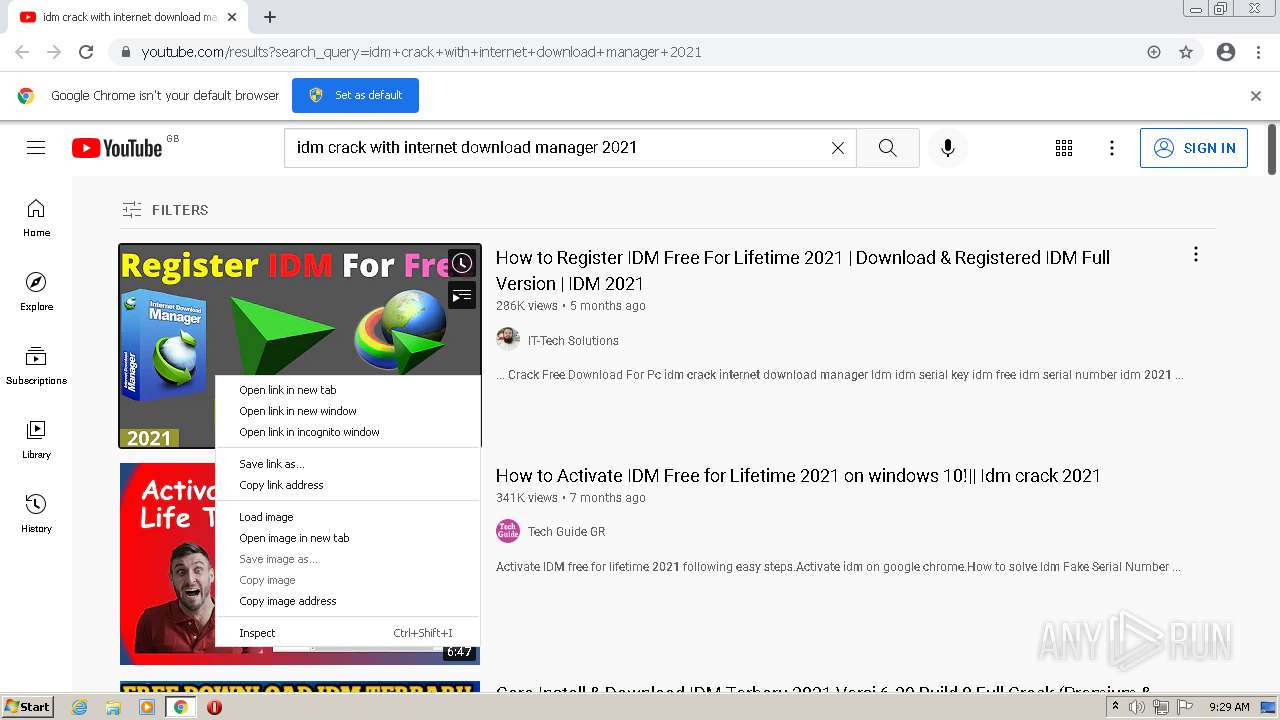
Task: Open the Chrome profile avatar
Action: 1226,52
